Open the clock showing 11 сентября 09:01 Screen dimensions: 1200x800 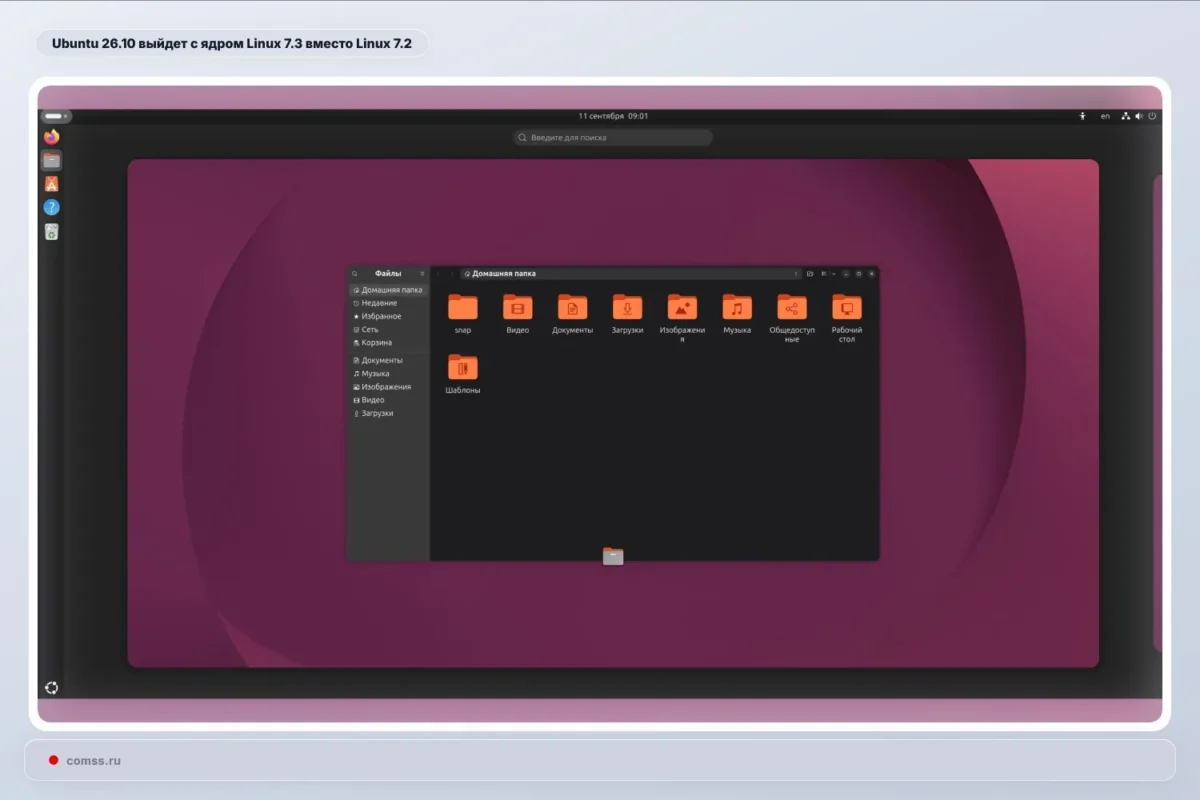tap(613, 116)
